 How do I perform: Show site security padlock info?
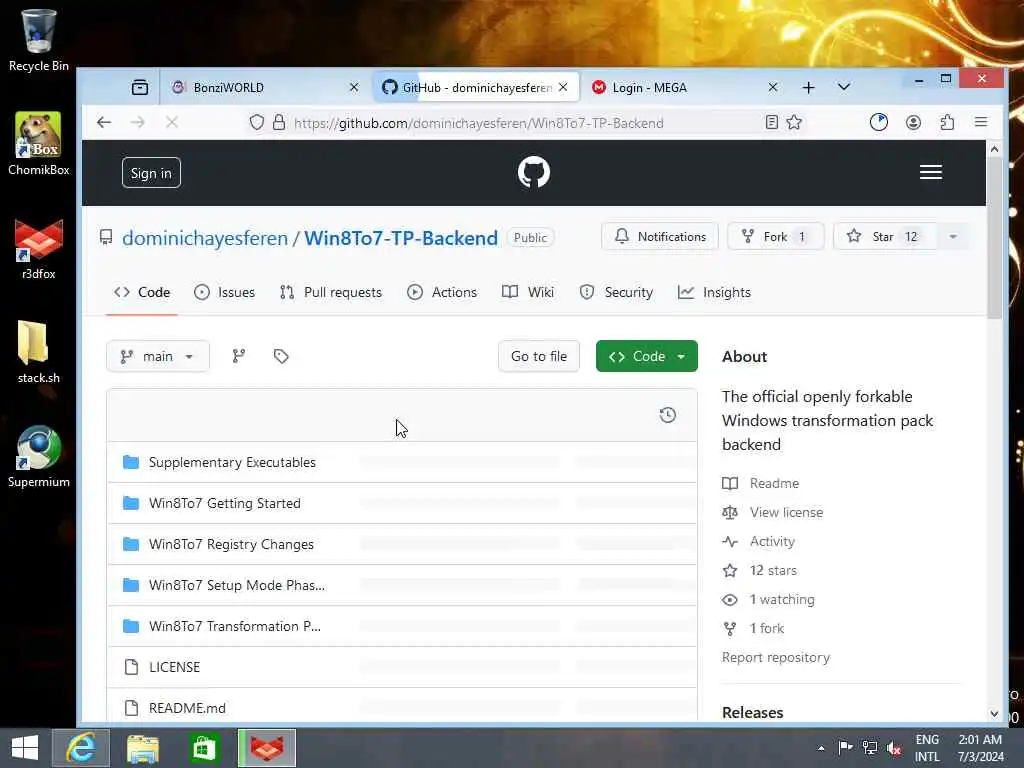click(279, 123)
